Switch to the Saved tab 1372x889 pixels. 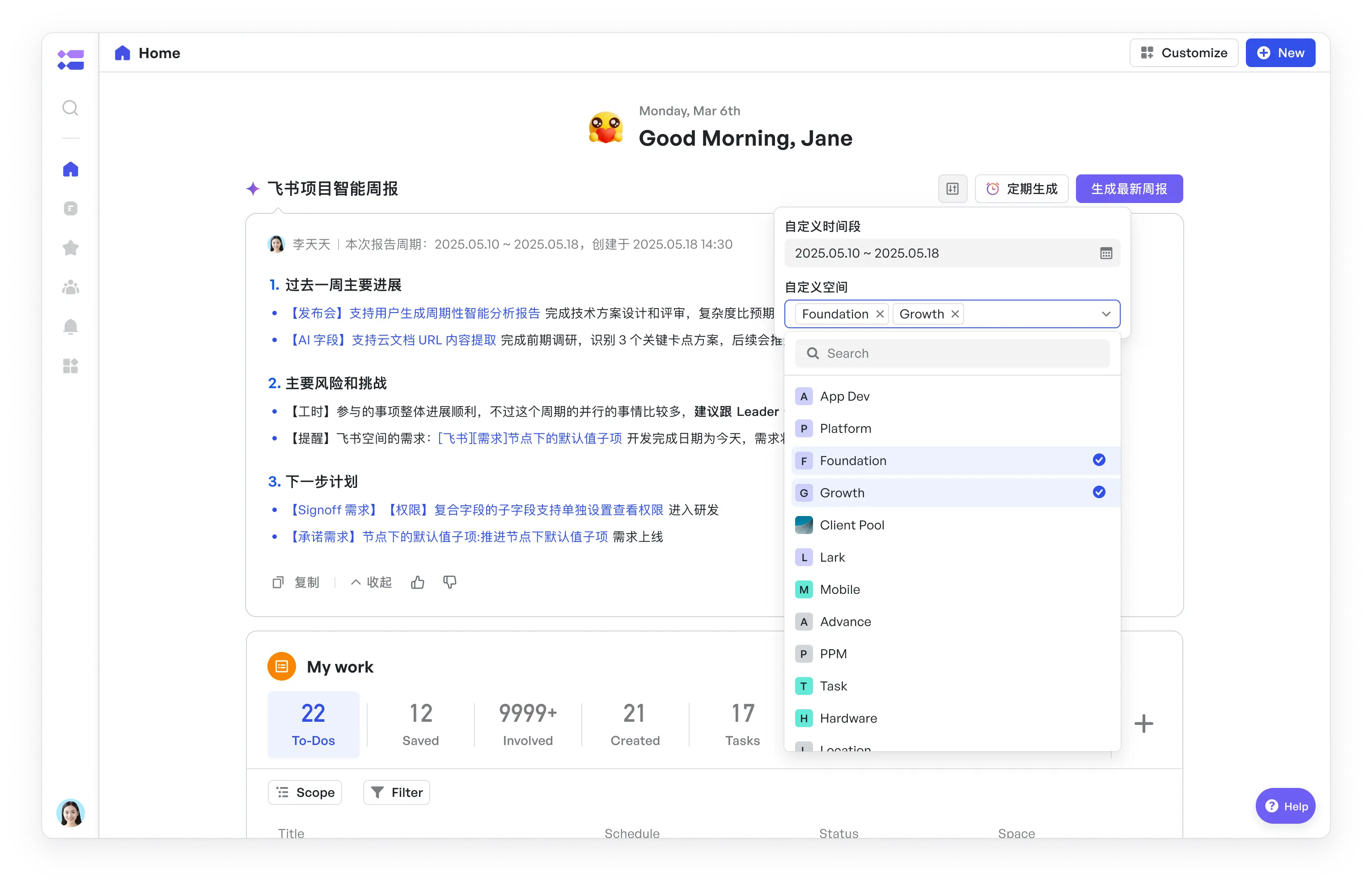pyautogui.click(x=421, y=724)
